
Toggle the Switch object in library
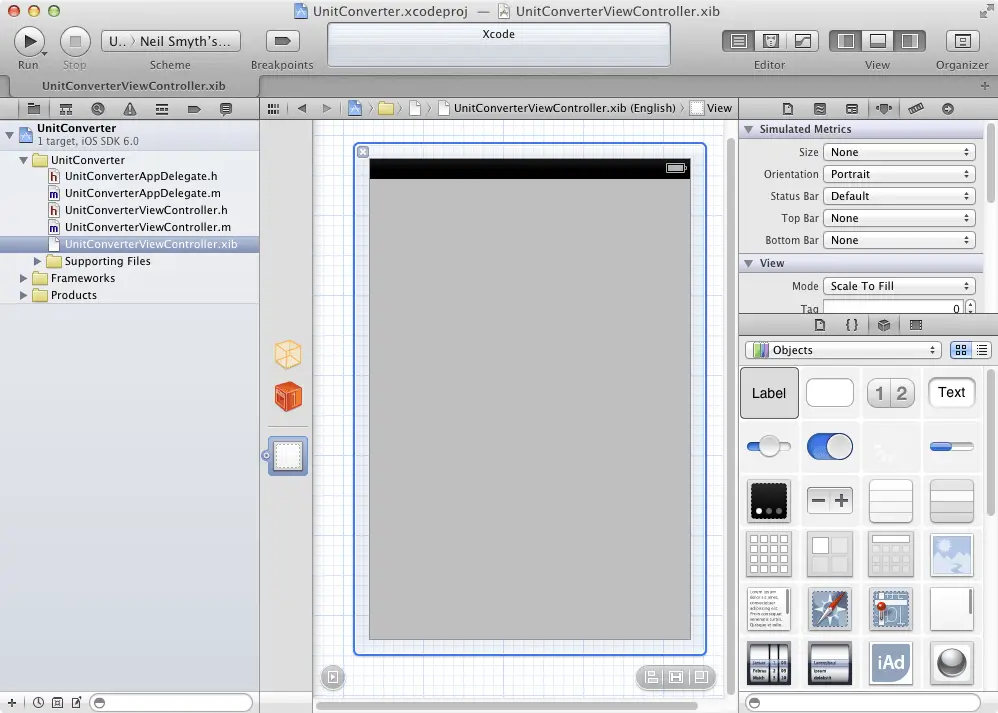829,446
